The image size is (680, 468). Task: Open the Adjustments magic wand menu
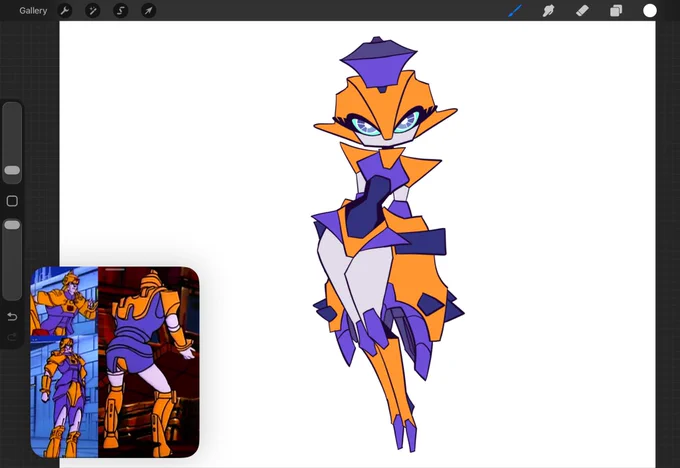[x=92, y=10]
